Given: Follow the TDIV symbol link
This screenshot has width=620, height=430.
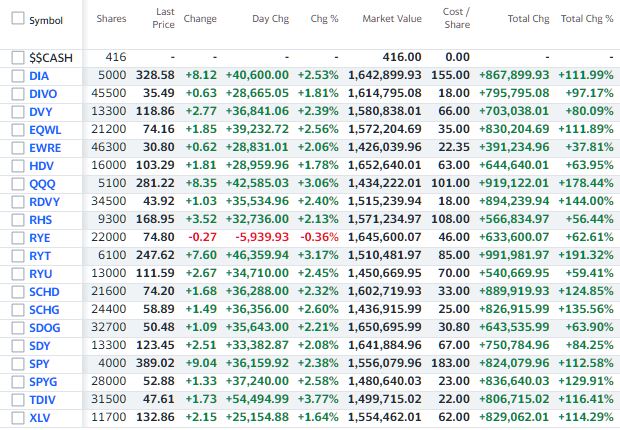Looking at the screenshot, I should point(44,399).
